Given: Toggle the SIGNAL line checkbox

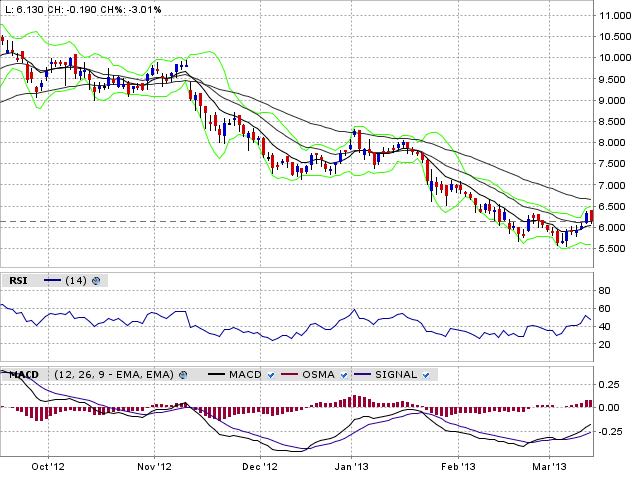Looking at the screenshot, I should [x=427, y=375].
